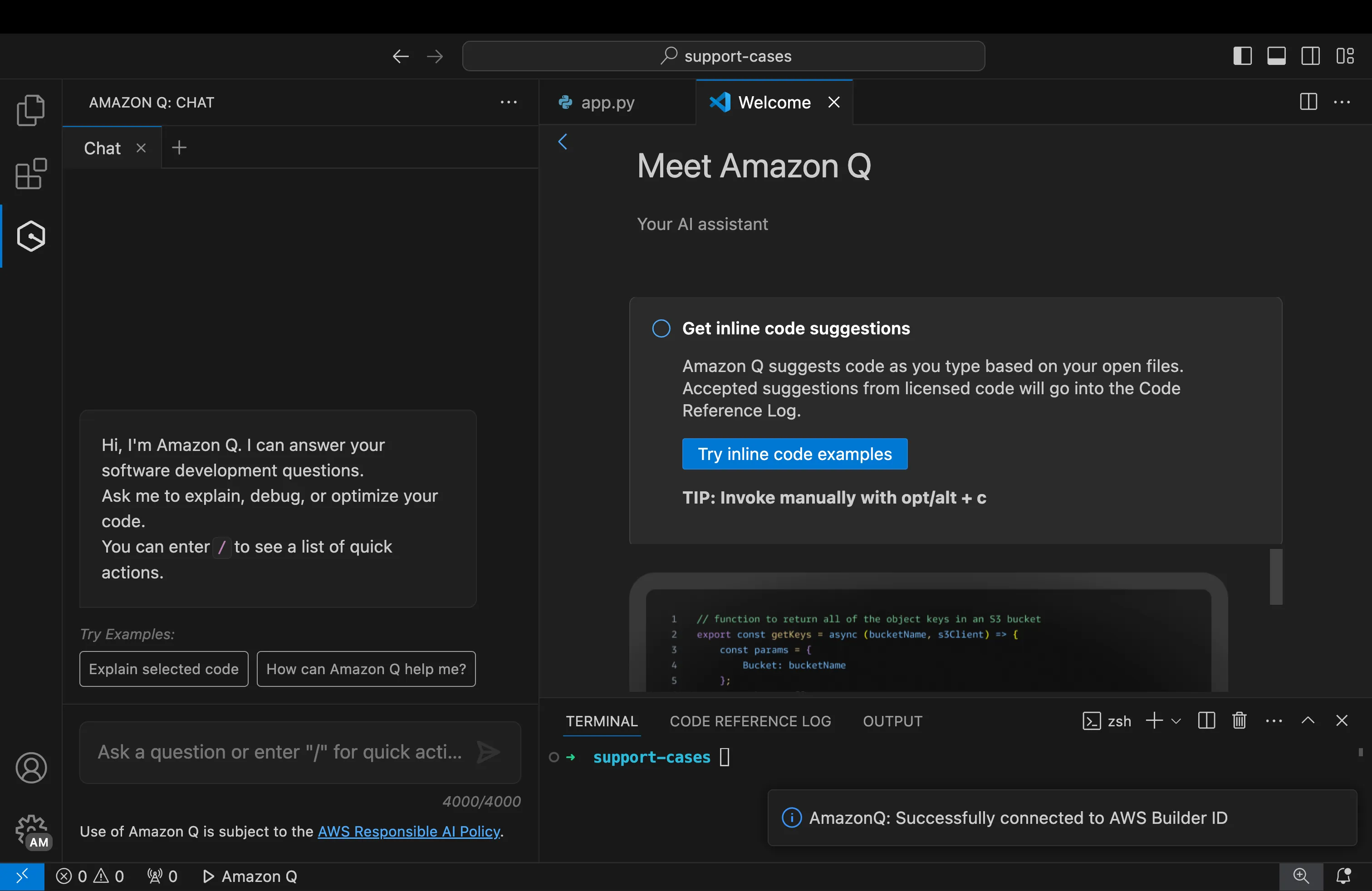
Task: Open the Explorer view in activity bar
Action: (30, 110)
